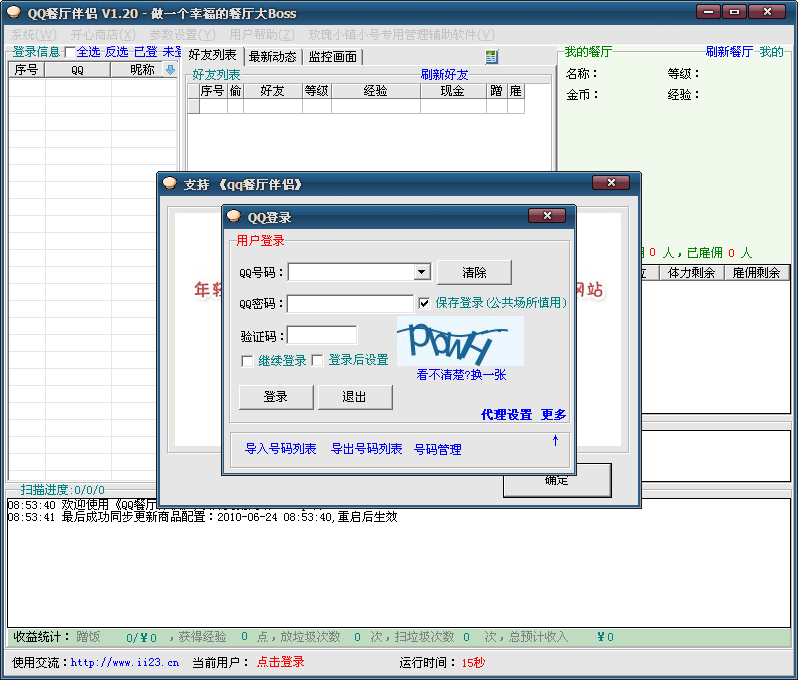Toggle the 全选 checkbox in 登录信息
This screenshot has width=798, height=680.
[x=70, y=52]
